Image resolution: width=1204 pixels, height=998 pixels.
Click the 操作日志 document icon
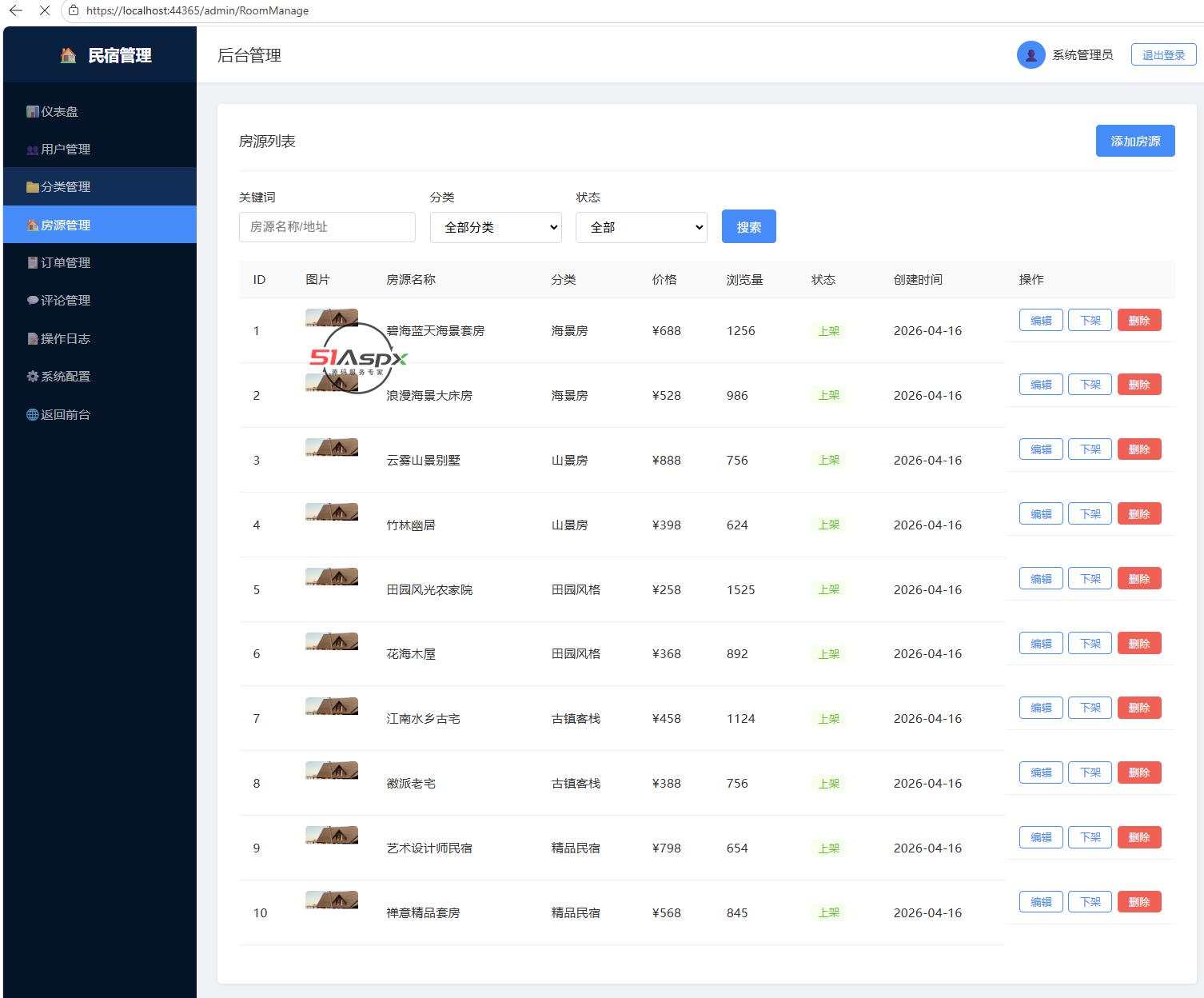(33, 339)
